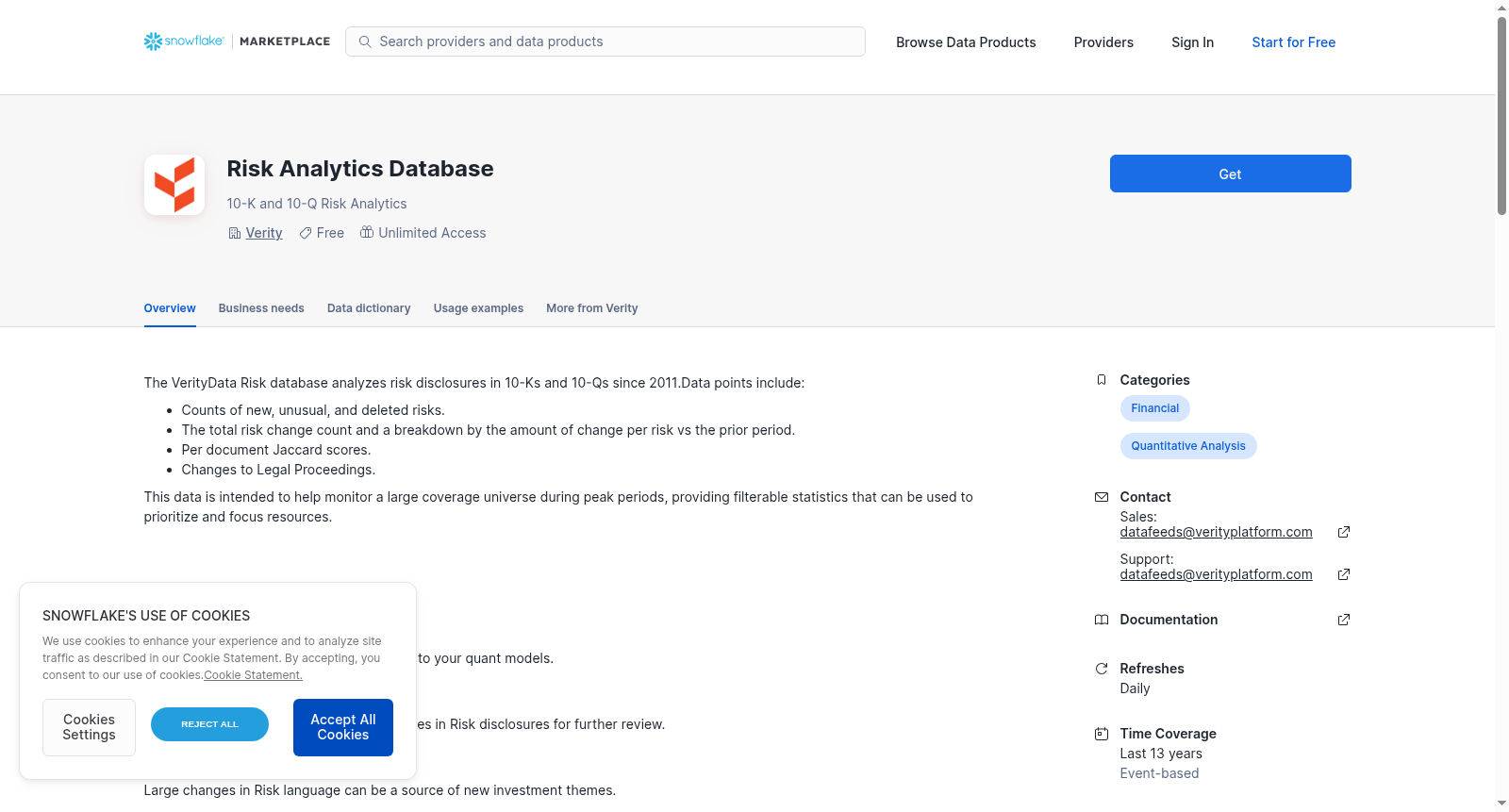Screen dimensions: 1509x812
Task: Click the Risk Analytics Database title
Action: (x=360, y=169)
